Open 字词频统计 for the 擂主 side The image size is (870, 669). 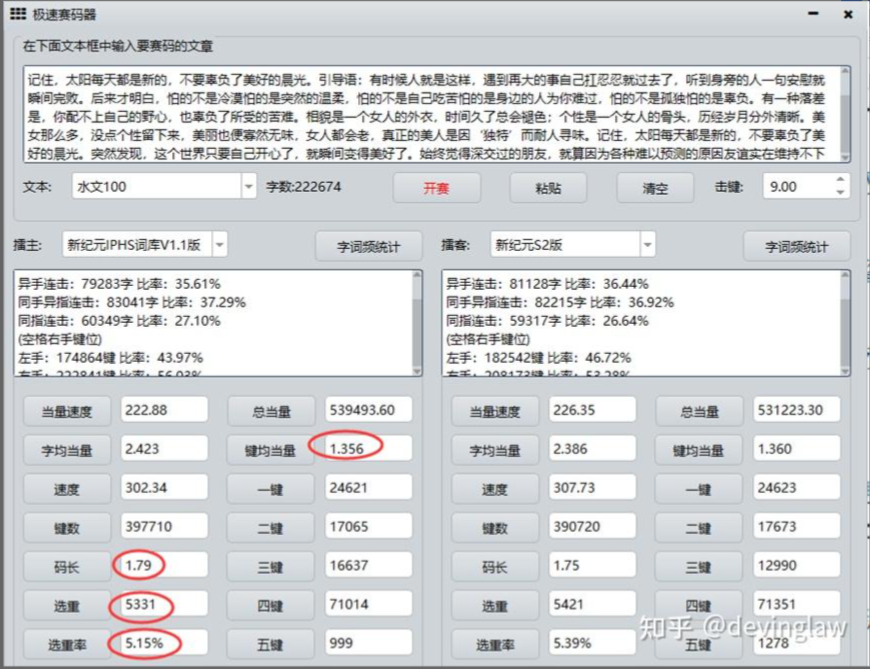click(368, 246)
